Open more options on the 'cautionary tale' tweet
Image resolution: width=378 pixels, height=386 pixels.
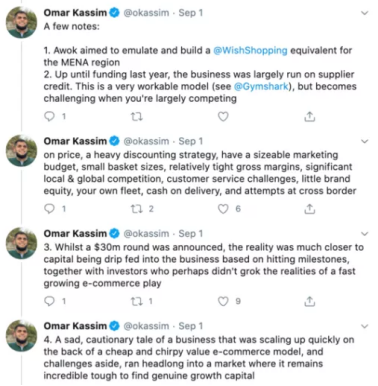pos(365,326)
